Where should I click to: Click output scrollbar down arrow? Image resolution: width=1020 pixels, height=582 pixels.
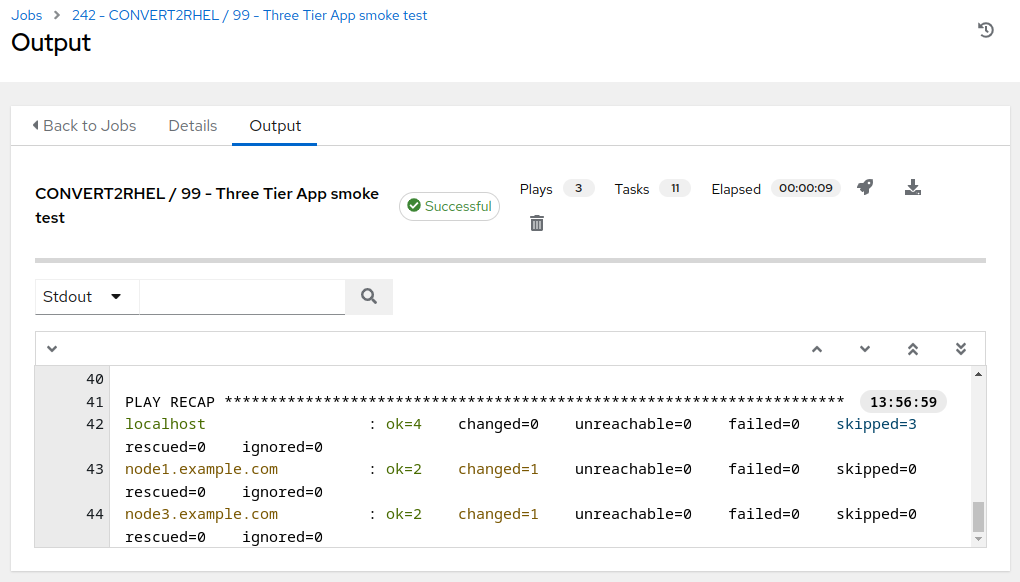pos(978,539)
